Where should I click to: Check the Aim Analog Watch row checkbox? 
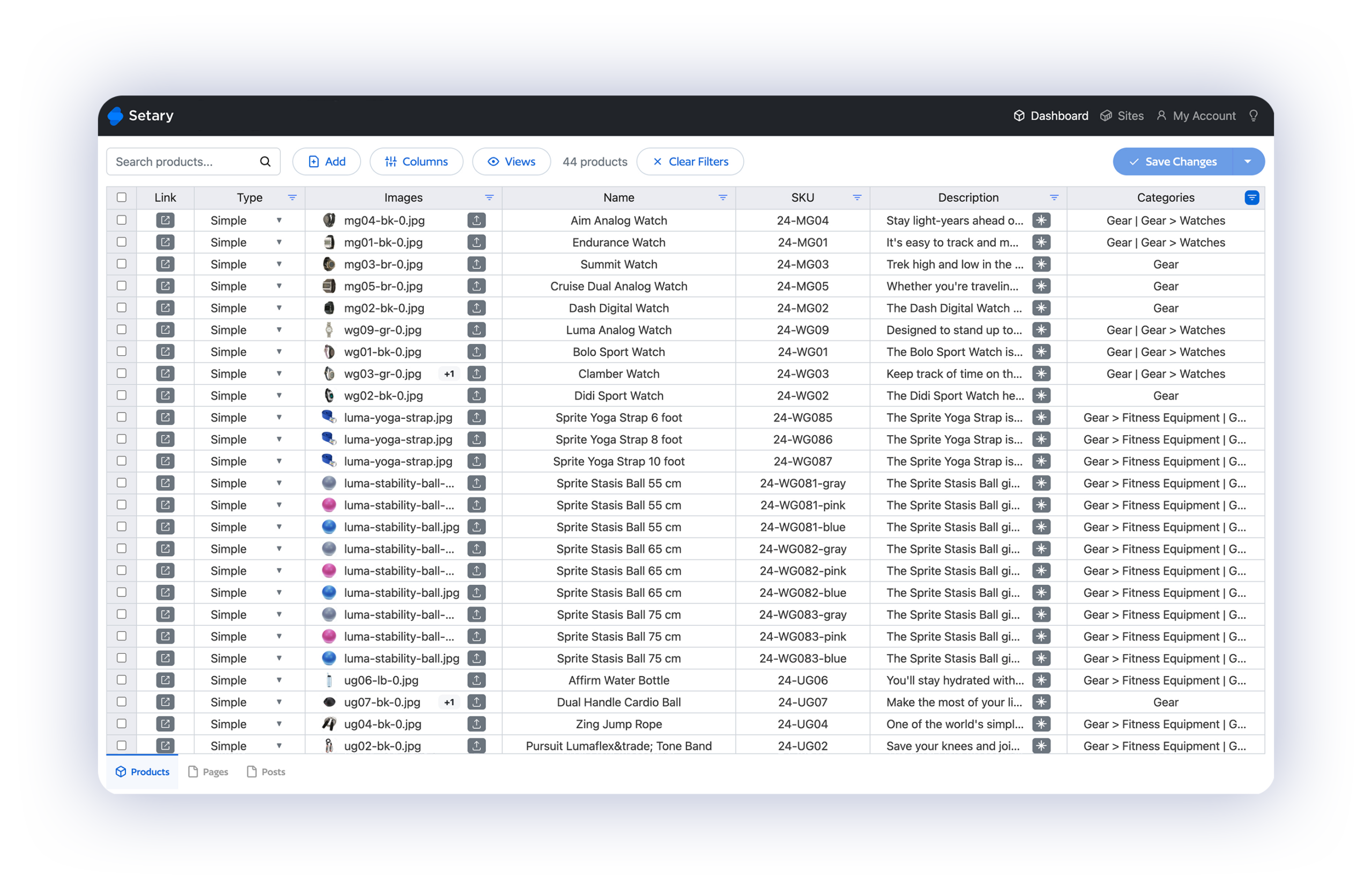coord(122,220)
